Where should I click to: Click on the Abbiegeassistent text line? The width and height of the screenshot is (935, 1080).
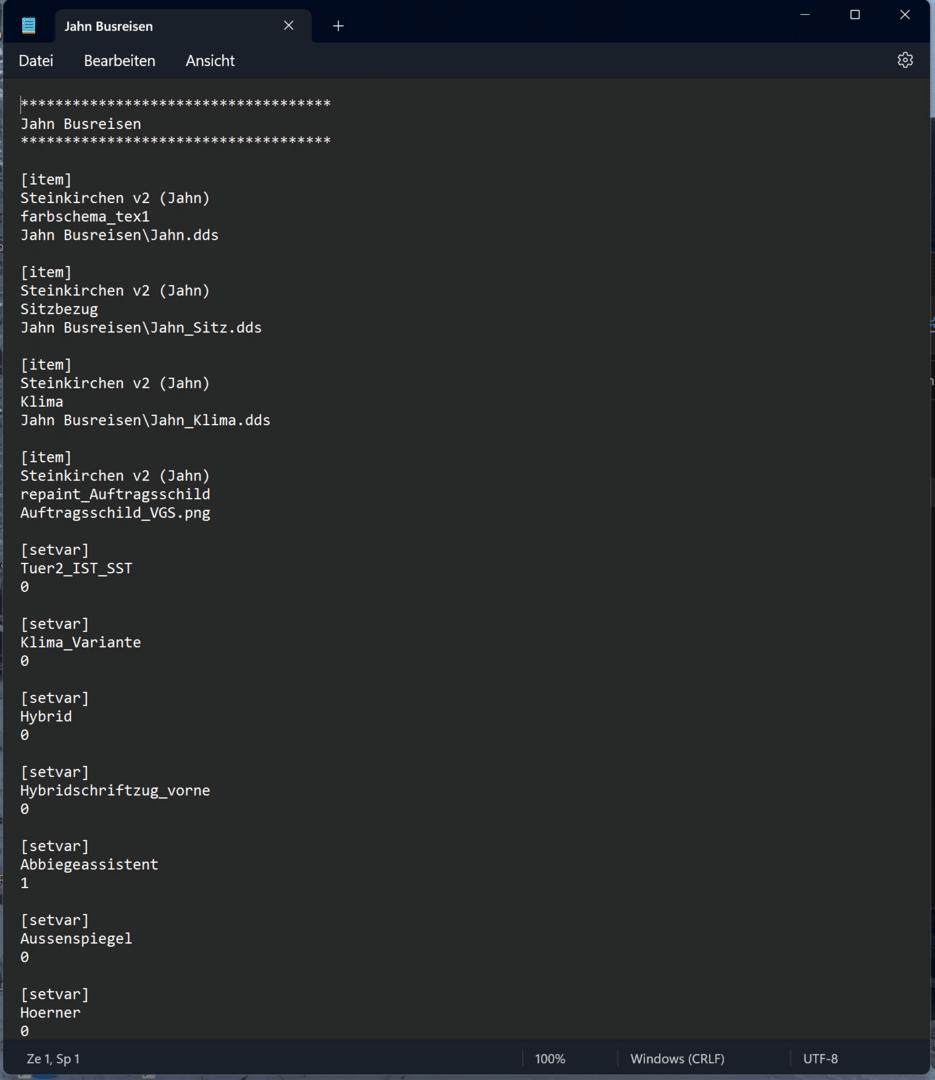(x=89, y=864)
